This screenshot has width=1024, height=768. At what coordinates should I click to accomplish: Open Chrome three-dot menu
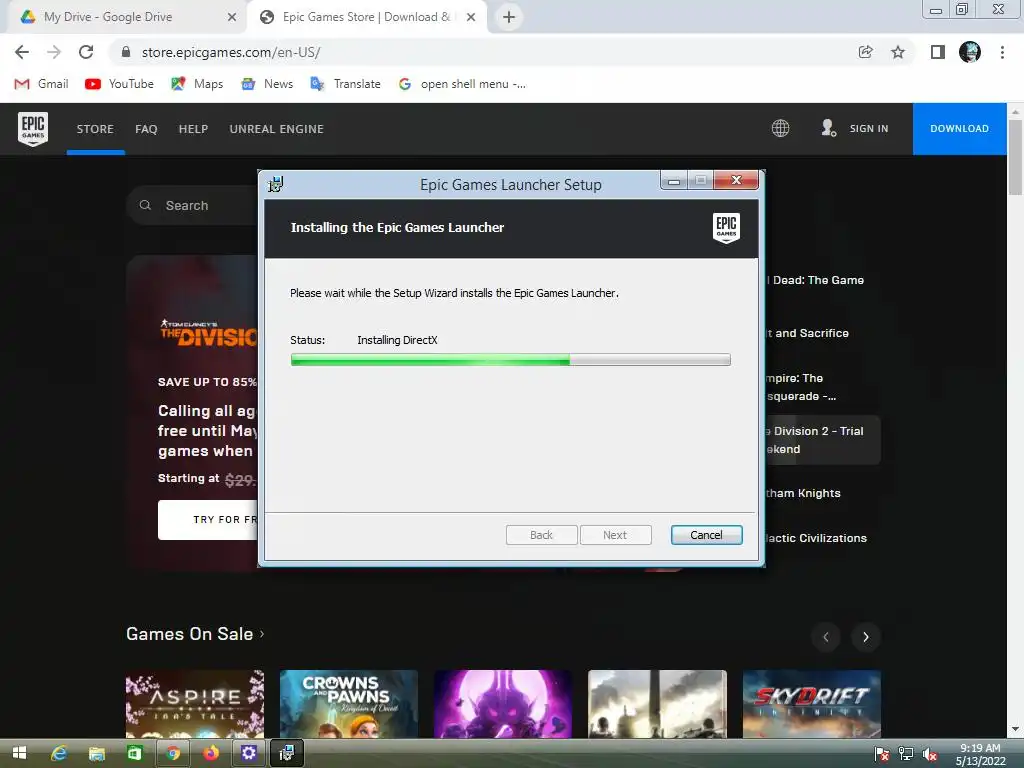pos(1002,52)
